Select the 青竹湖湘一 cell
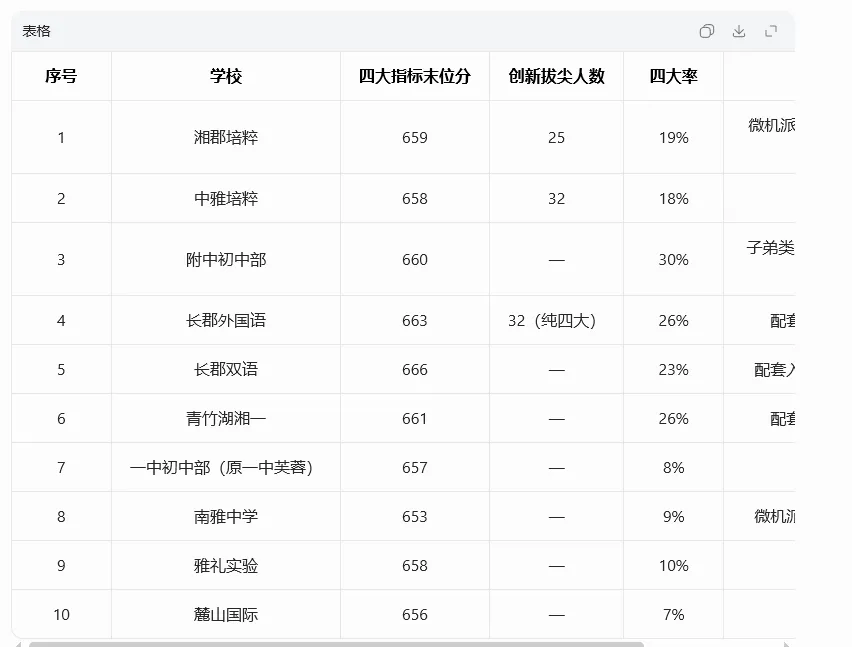 (226, 418)
